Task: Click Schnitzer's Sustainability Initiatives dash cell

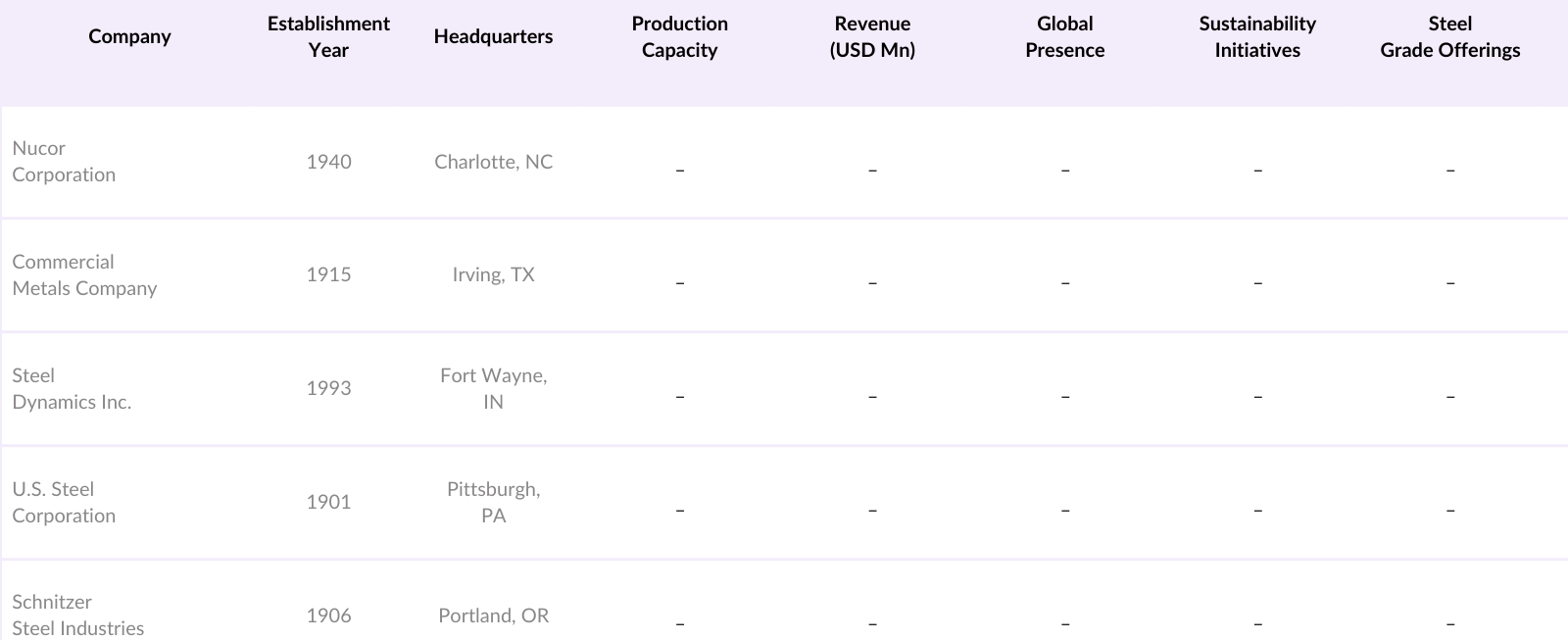Action: pyautogui.click(x=1257, y=624)
